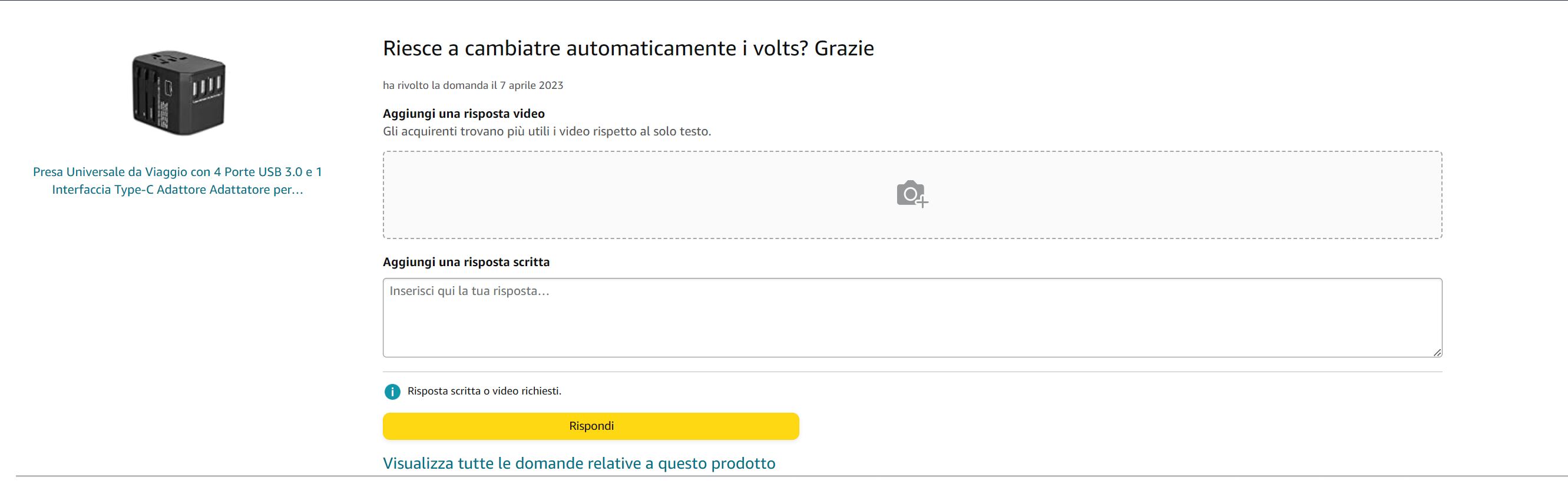Click the dashed video upload dropzone
1568x484 pixels.
(x=912, y=195)
